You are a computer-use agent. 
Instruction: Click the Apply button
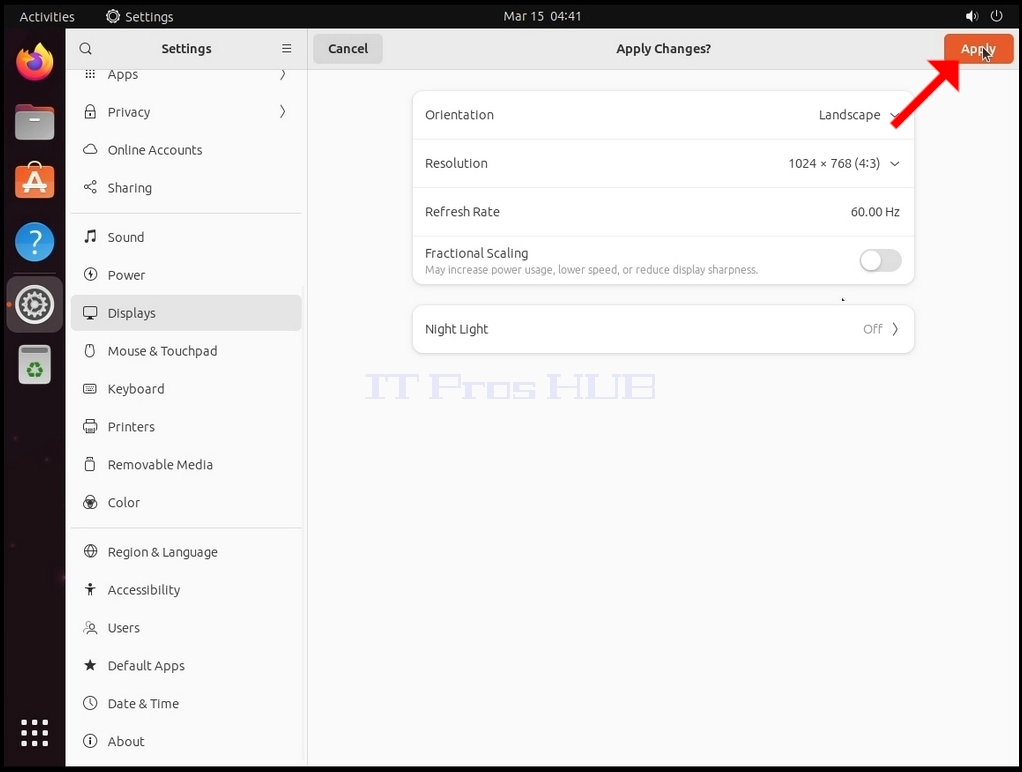pos(978,49)
